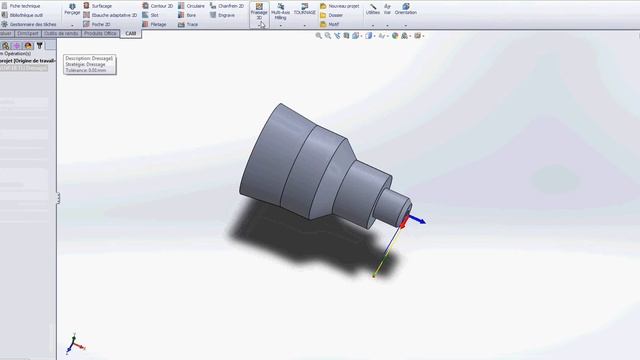The width and height of the screenshot is (640, 360).
Task: Open the TOURNAGE turning tools
Action: pyautogui.click(x=304, y=9)
